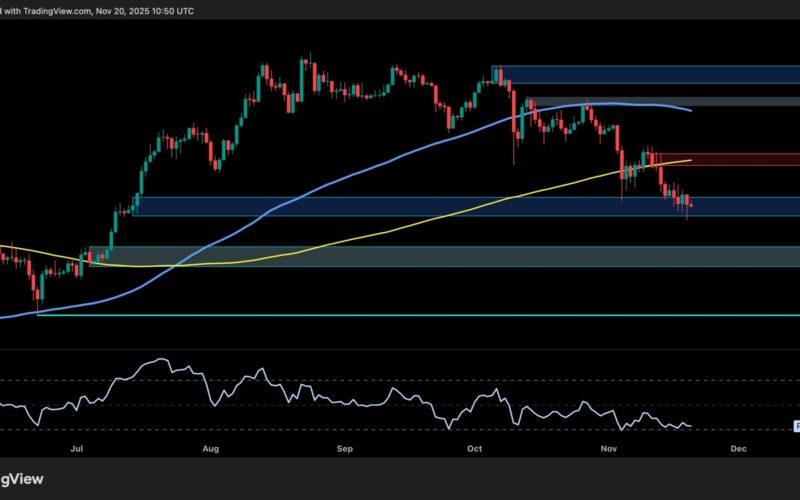
Task: Select the Nov label on time axis
Action: tap(608, 450)
